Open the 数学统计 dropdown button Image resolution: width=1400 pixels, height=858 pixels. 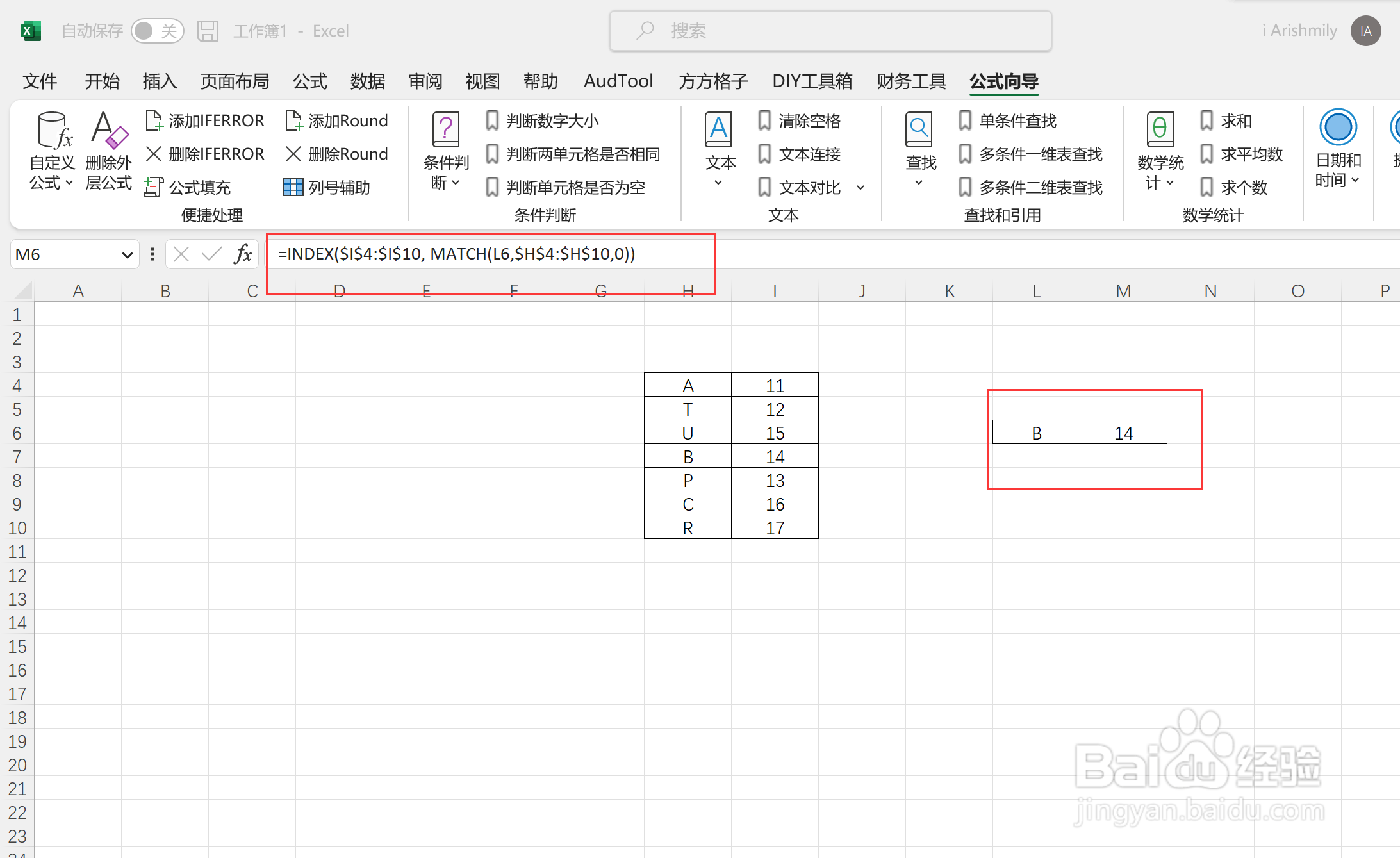click(1160, 152)
